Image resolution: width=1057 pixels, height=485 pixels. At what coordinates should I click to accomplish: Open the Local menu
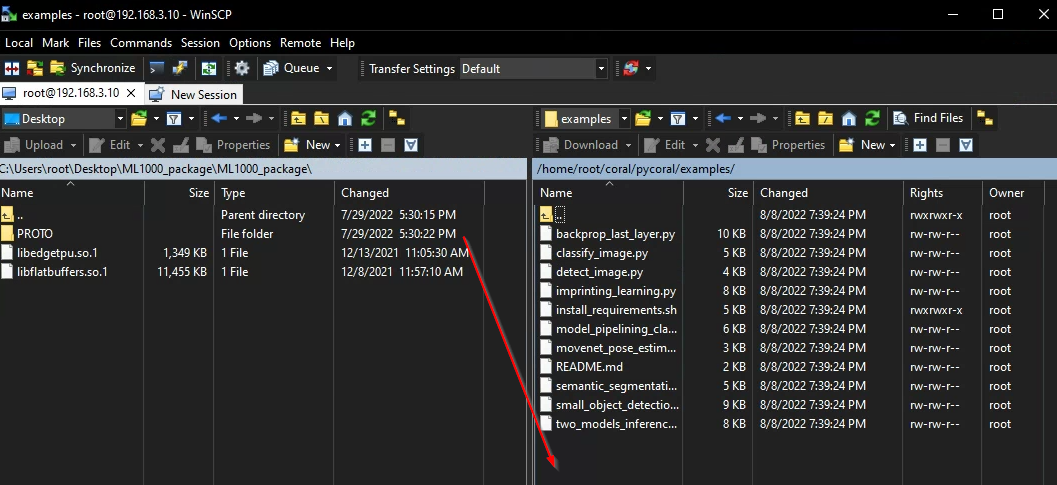click(x=19, y=42)
